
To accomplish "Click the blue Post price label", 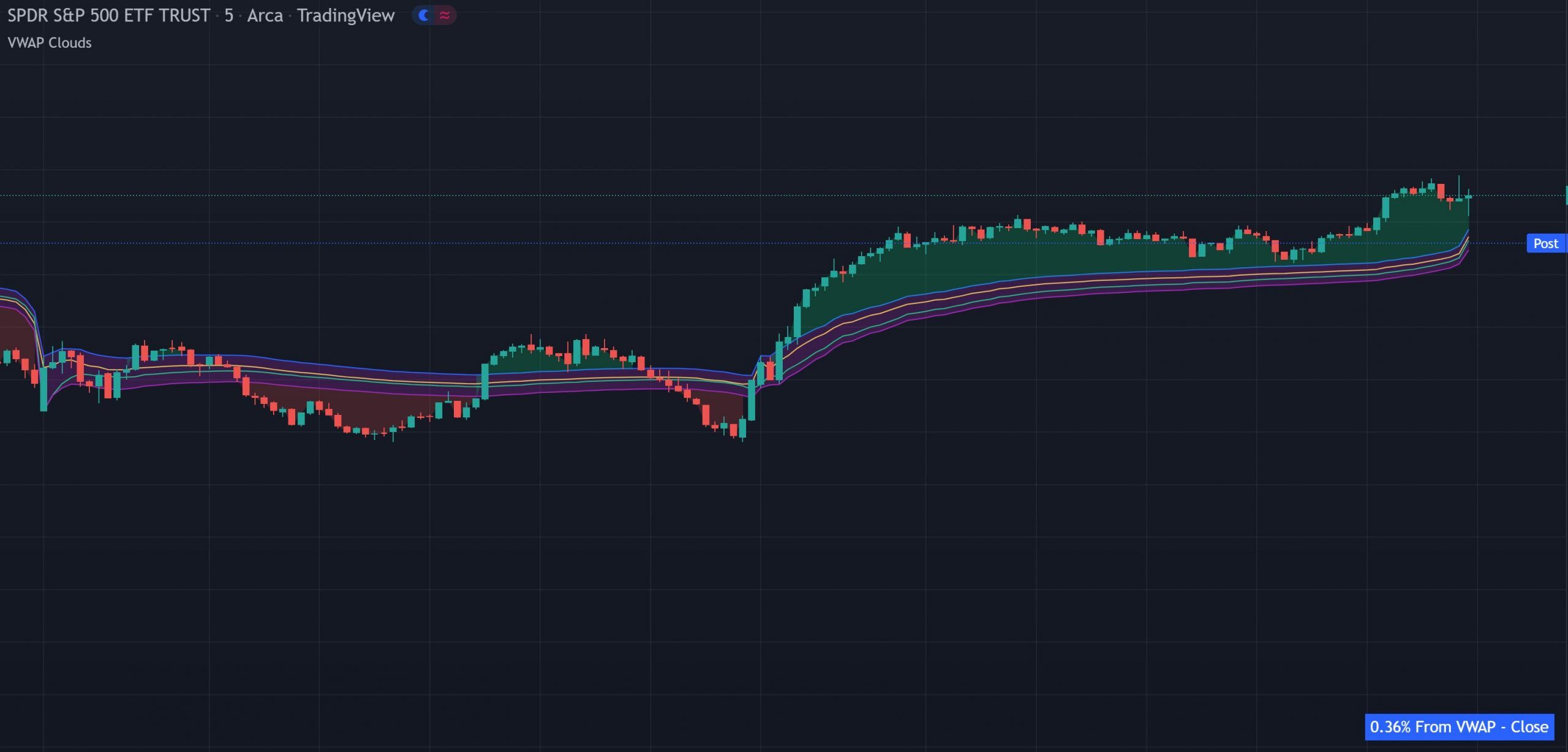I will click(x=1546, y=243).
